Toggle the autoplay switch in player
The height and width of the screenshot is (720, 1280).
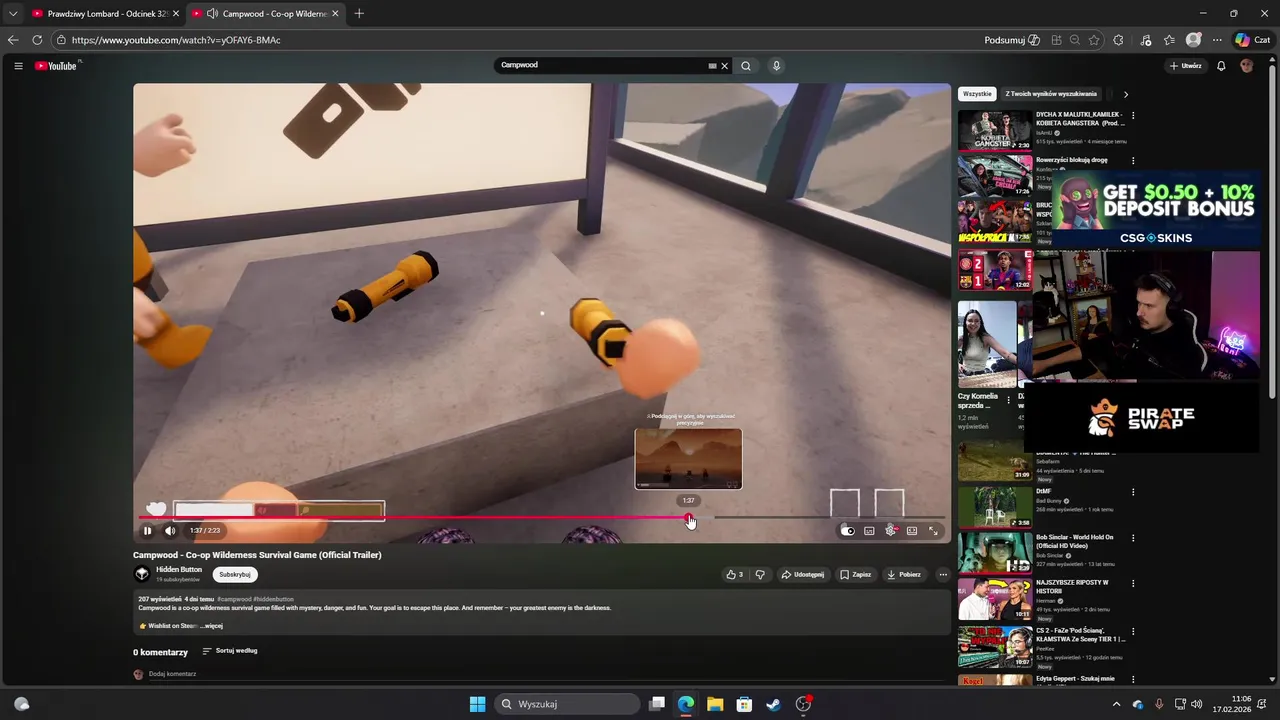[x=847, y=531]
